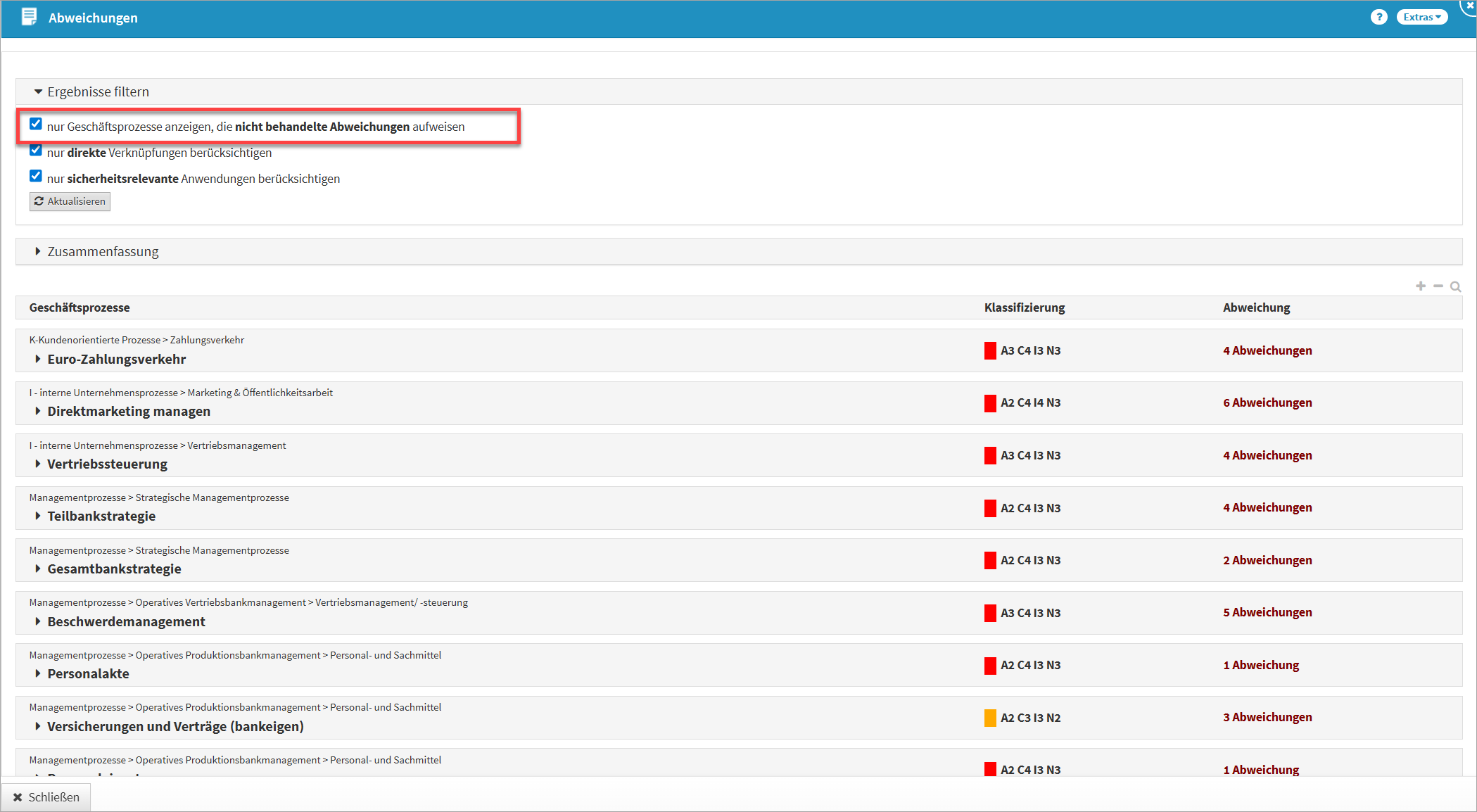
Task: Click 6 Abweichungen link for Direktmarketing
Action: click(x=1267, y=402)
